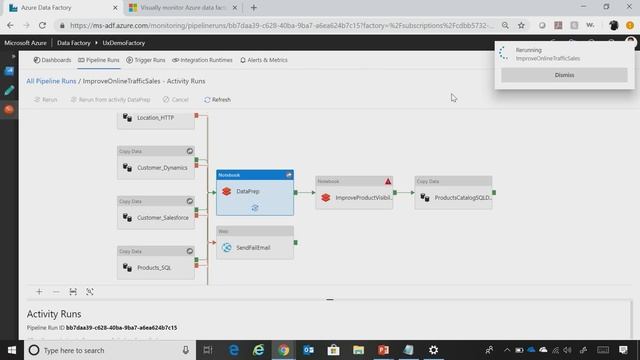Image resolution: width=640 pixels, height=360 pixels.
Task: Refresh the activity runs view
Action: tap(218, 100)
